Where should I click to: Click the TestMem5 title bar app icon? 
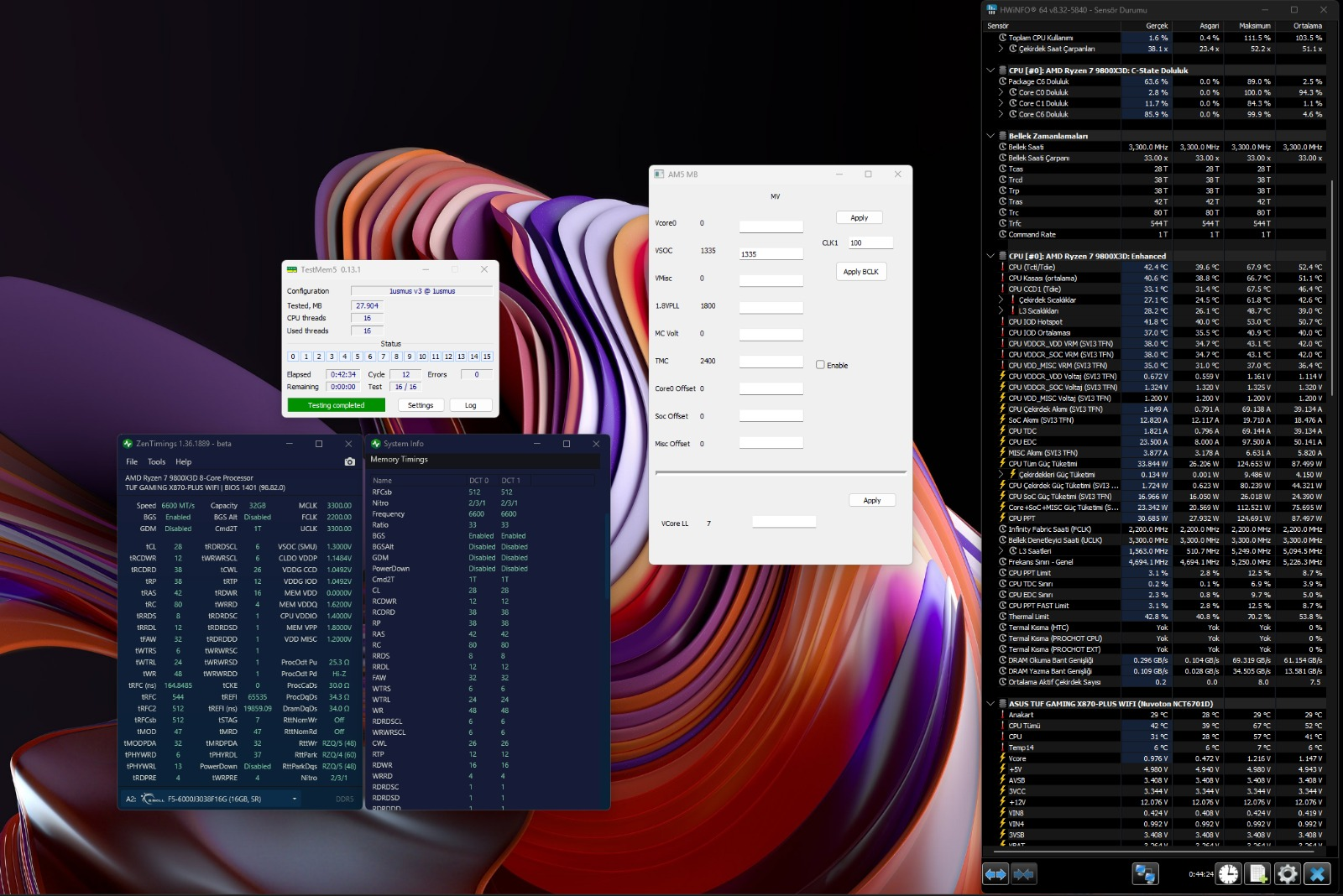click(x=292, y=269)
